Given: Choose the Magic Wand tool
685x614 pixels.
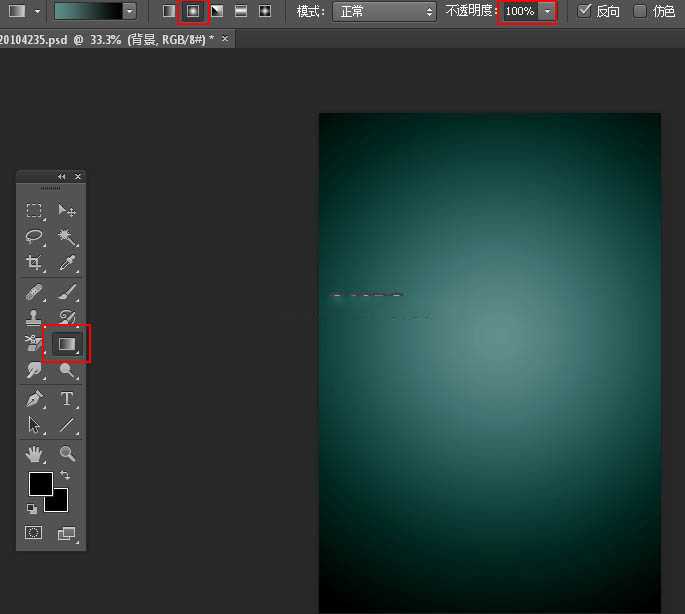Looking at the screenshot, I should pos(67,237).
